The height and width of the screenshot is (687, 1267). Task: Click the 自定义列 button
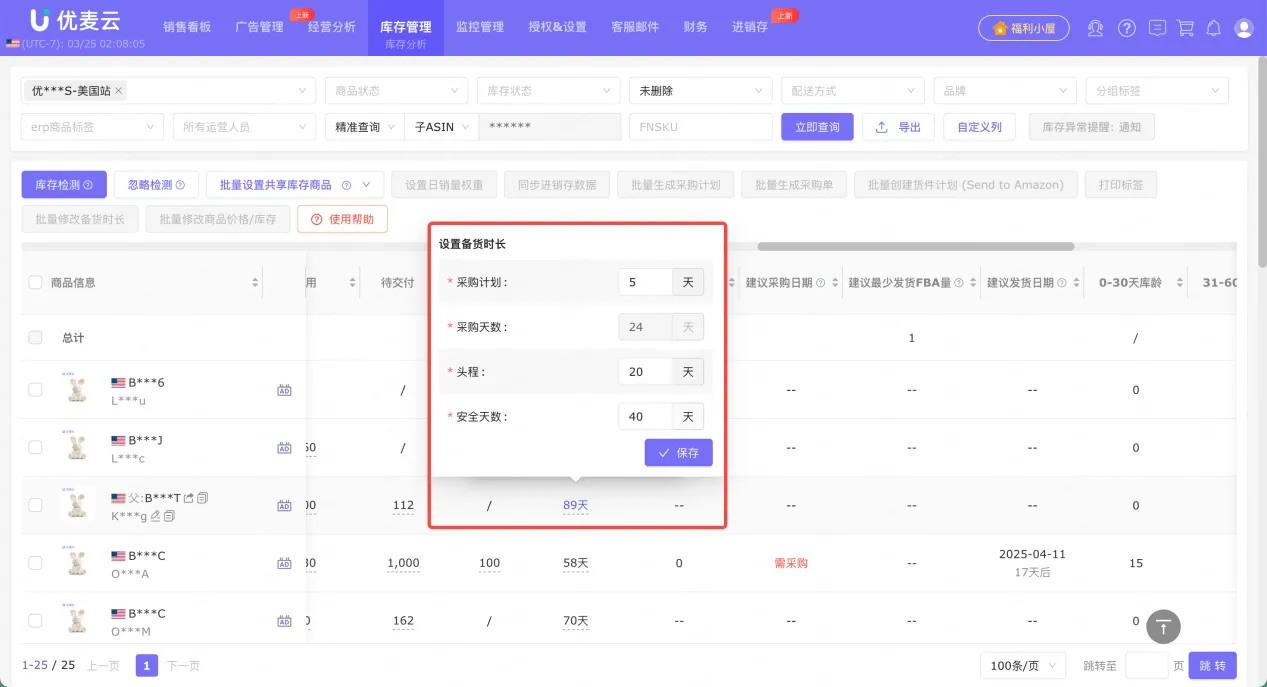coord(980,127)
